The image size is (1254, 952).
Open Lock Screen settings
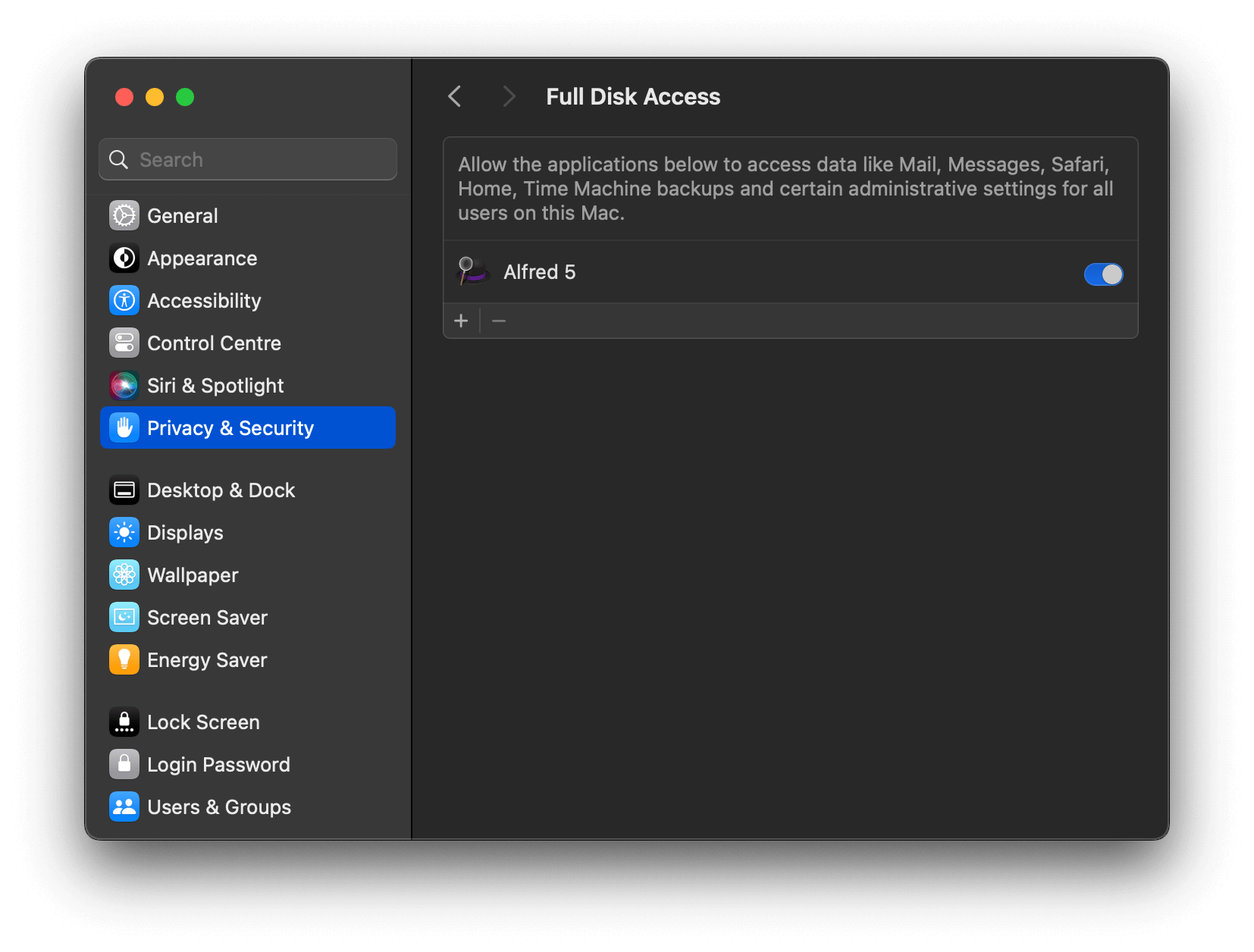(124, 722)
